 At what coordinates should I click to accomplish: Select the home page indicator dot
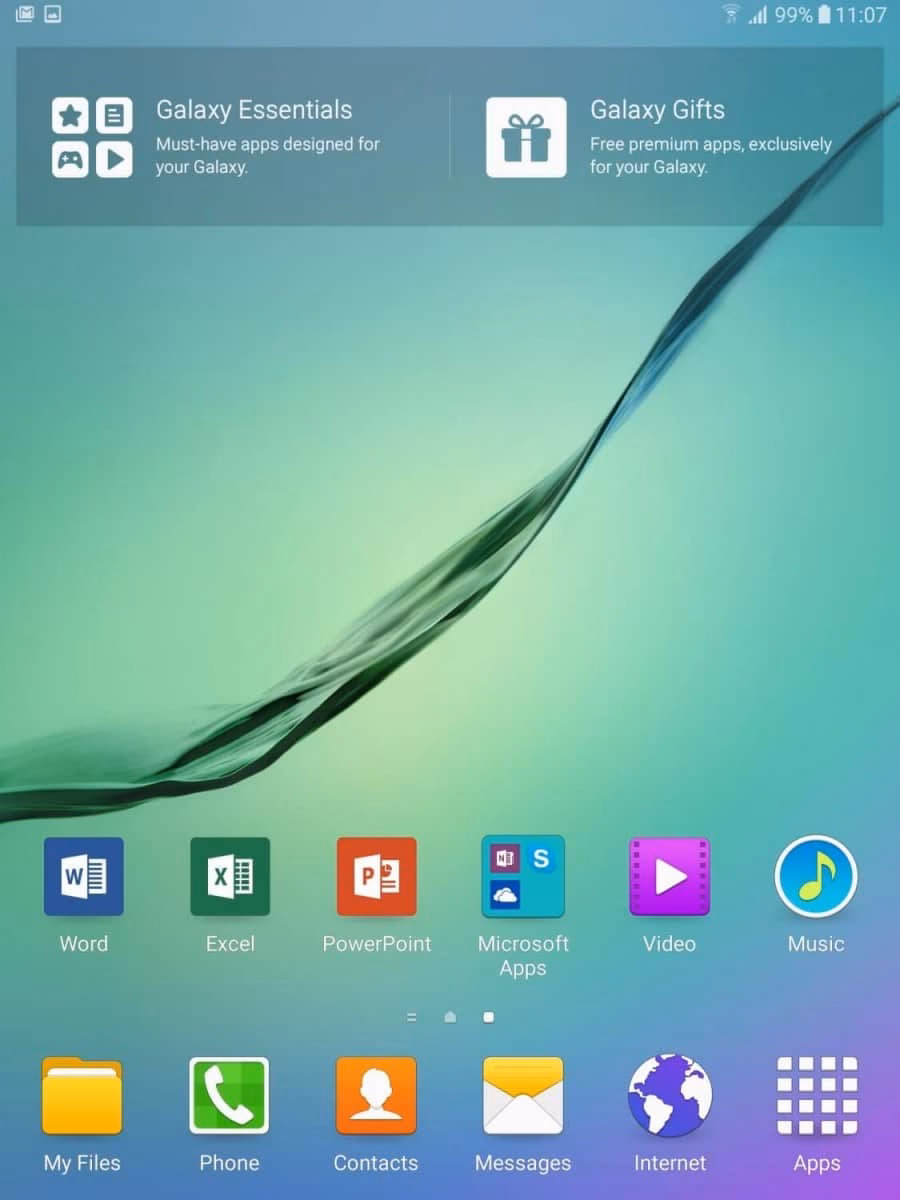click(x=450, y=1017)
